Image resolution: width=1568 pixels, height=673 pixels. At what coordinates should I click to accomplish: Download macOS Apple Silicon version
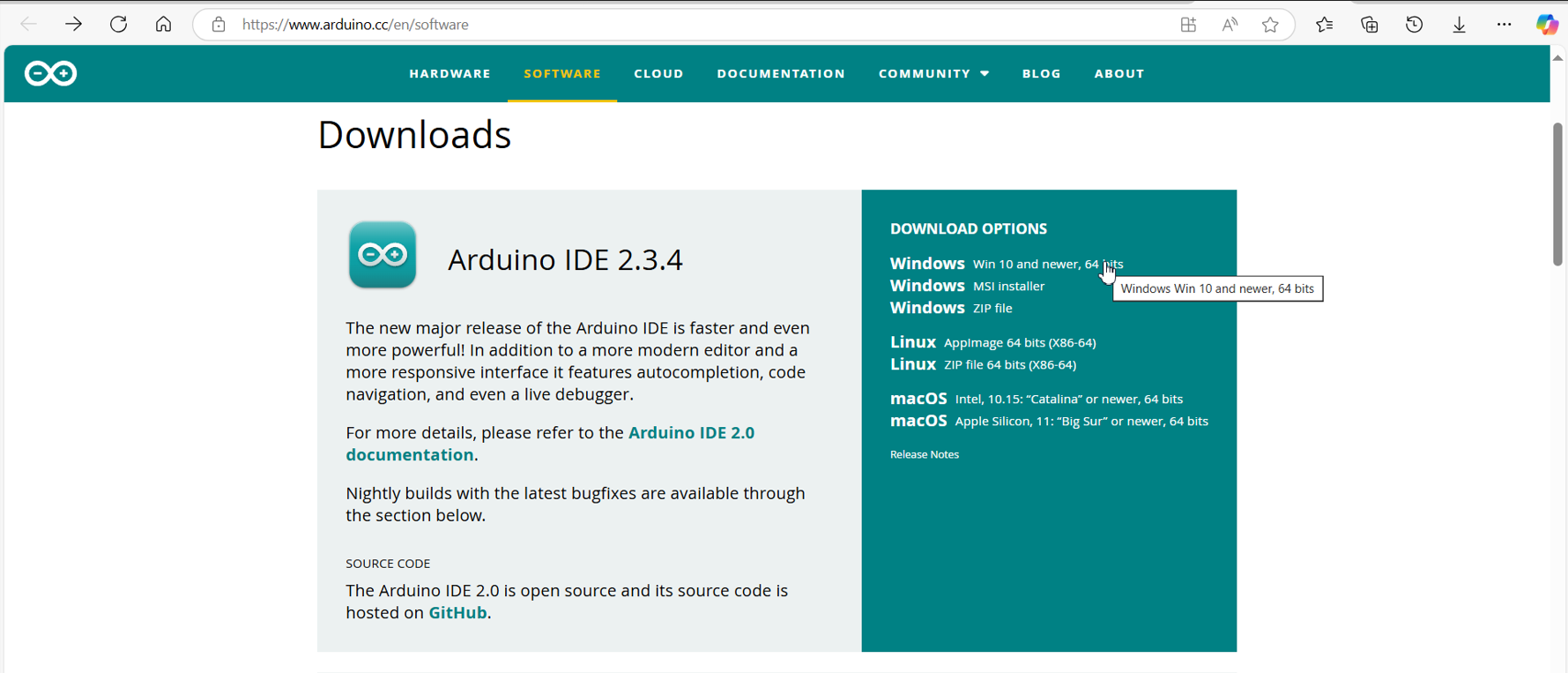[1049, 421]
